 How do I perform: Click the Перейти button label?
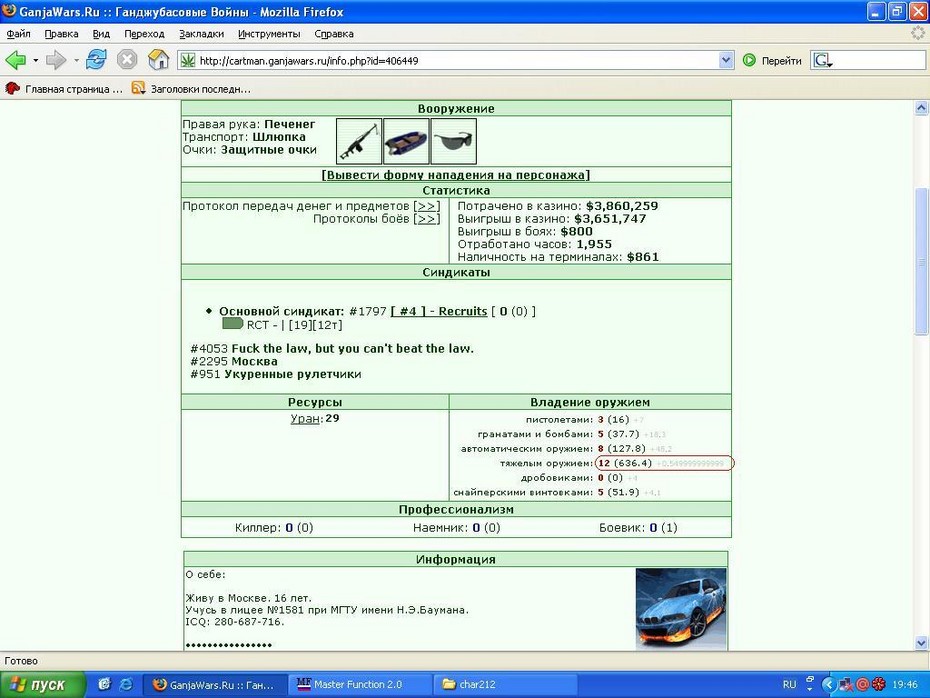781,60
